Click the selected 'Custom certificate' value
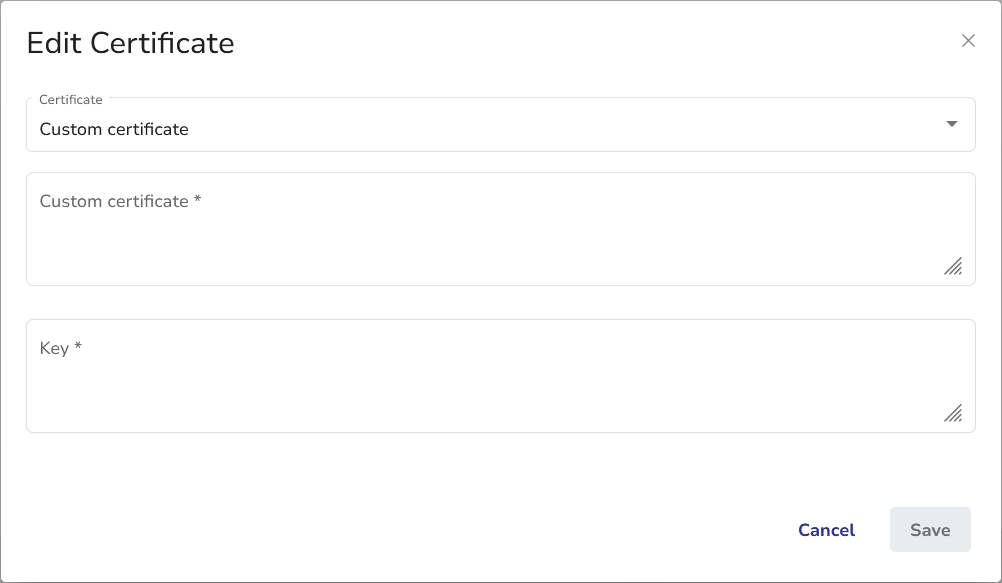The width and height of the screenshot is (1002, 583). 114,129
